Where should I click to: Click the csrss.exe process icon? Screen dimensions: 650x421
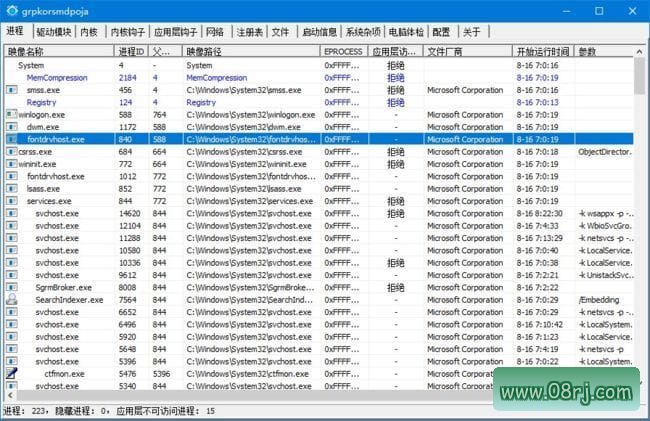(x=12, y=152)
